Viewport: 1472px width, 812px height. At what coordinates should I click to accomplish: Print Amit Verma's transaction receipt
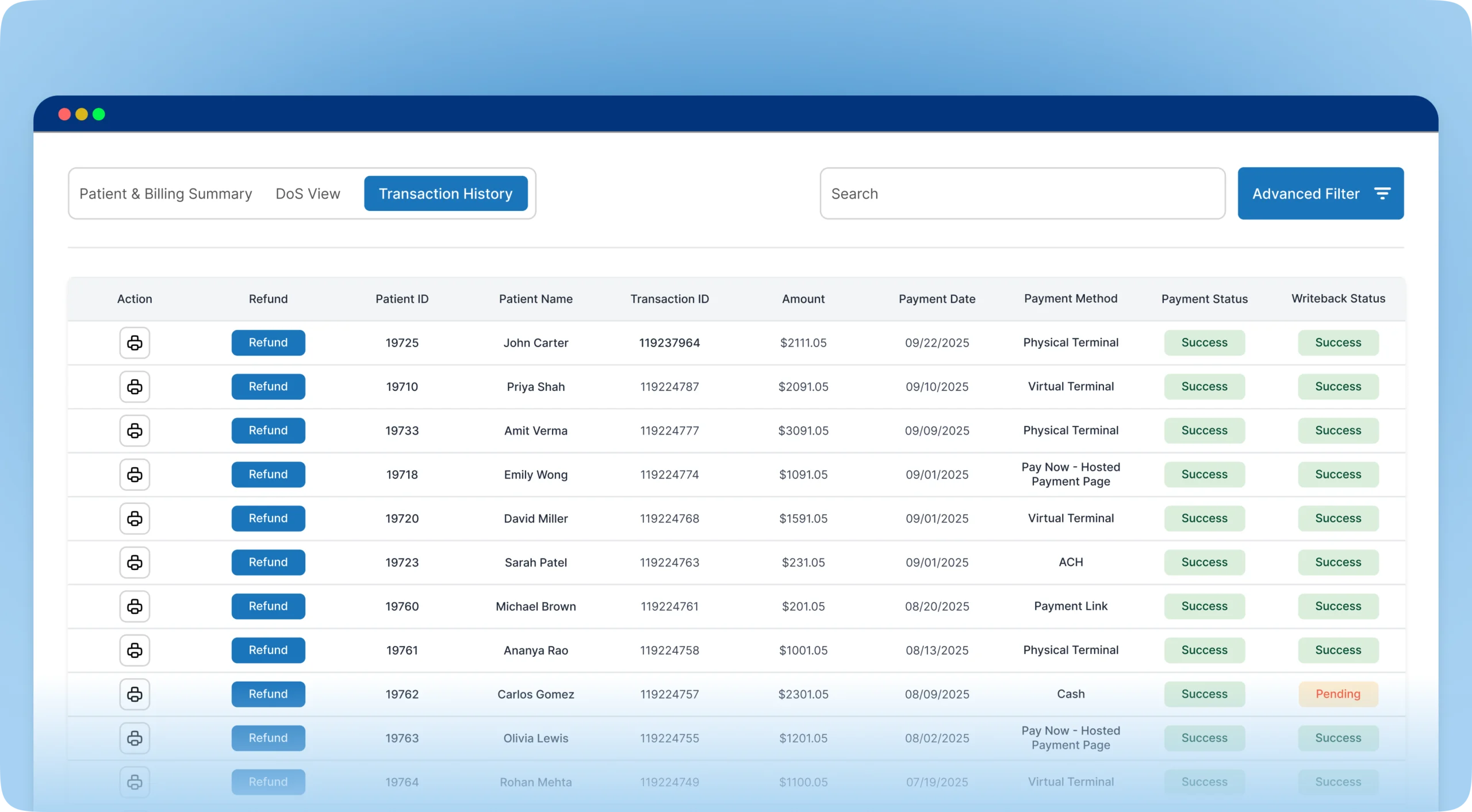coord(135,430)
